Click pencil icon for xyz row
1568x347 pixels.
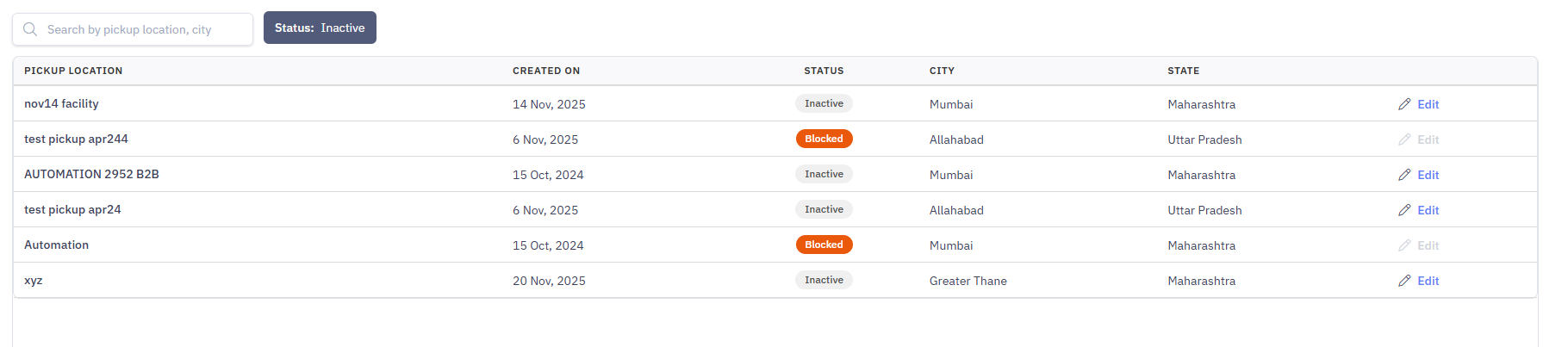click(x=1404, y=281)
